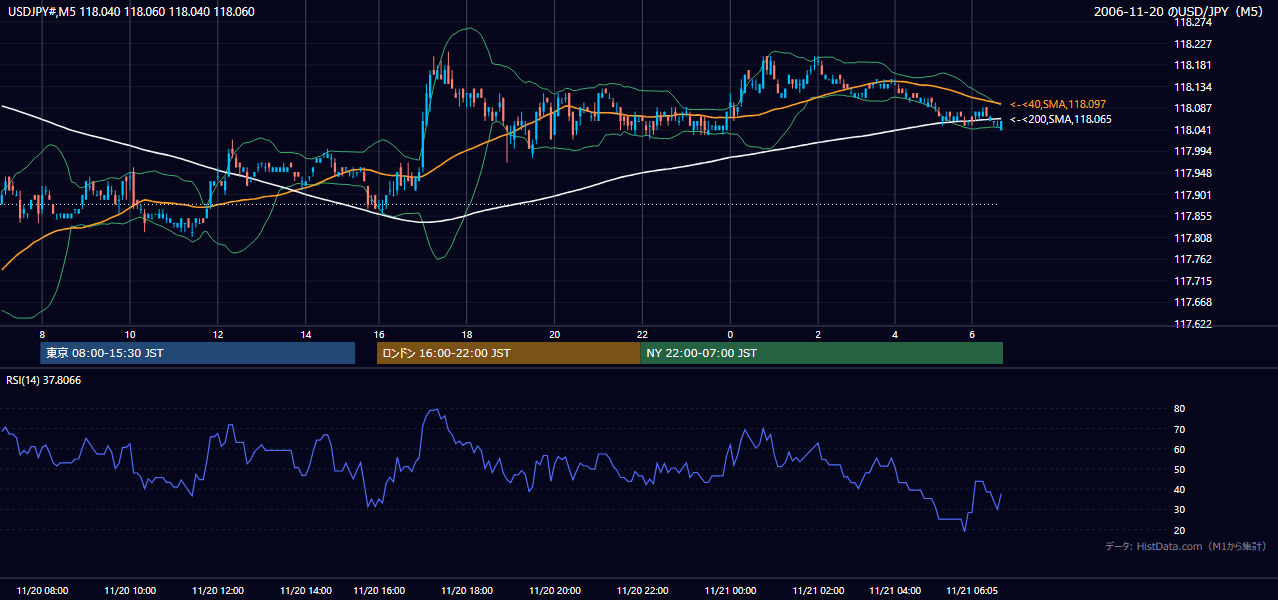Click the 11/20 20:00 time label
Image resolution: width=1278 pixels, height=600 pixels.
(x=555, y=591)
